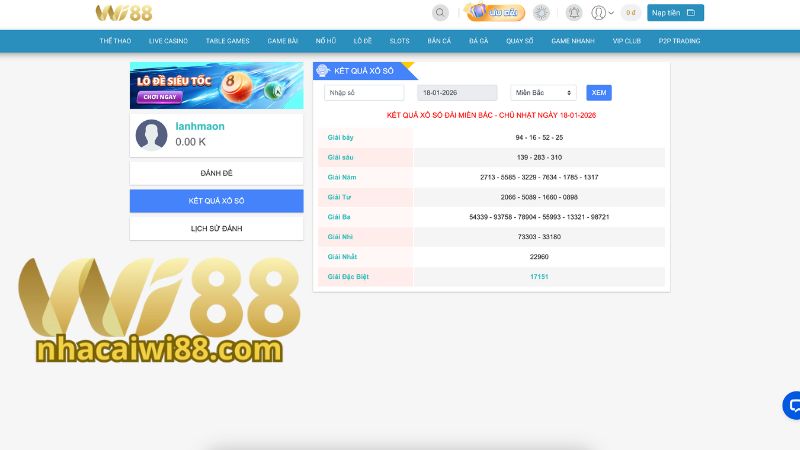Click the Giải Tư numbers starting 2066
800x450 pixels.
tap(539, 197)
